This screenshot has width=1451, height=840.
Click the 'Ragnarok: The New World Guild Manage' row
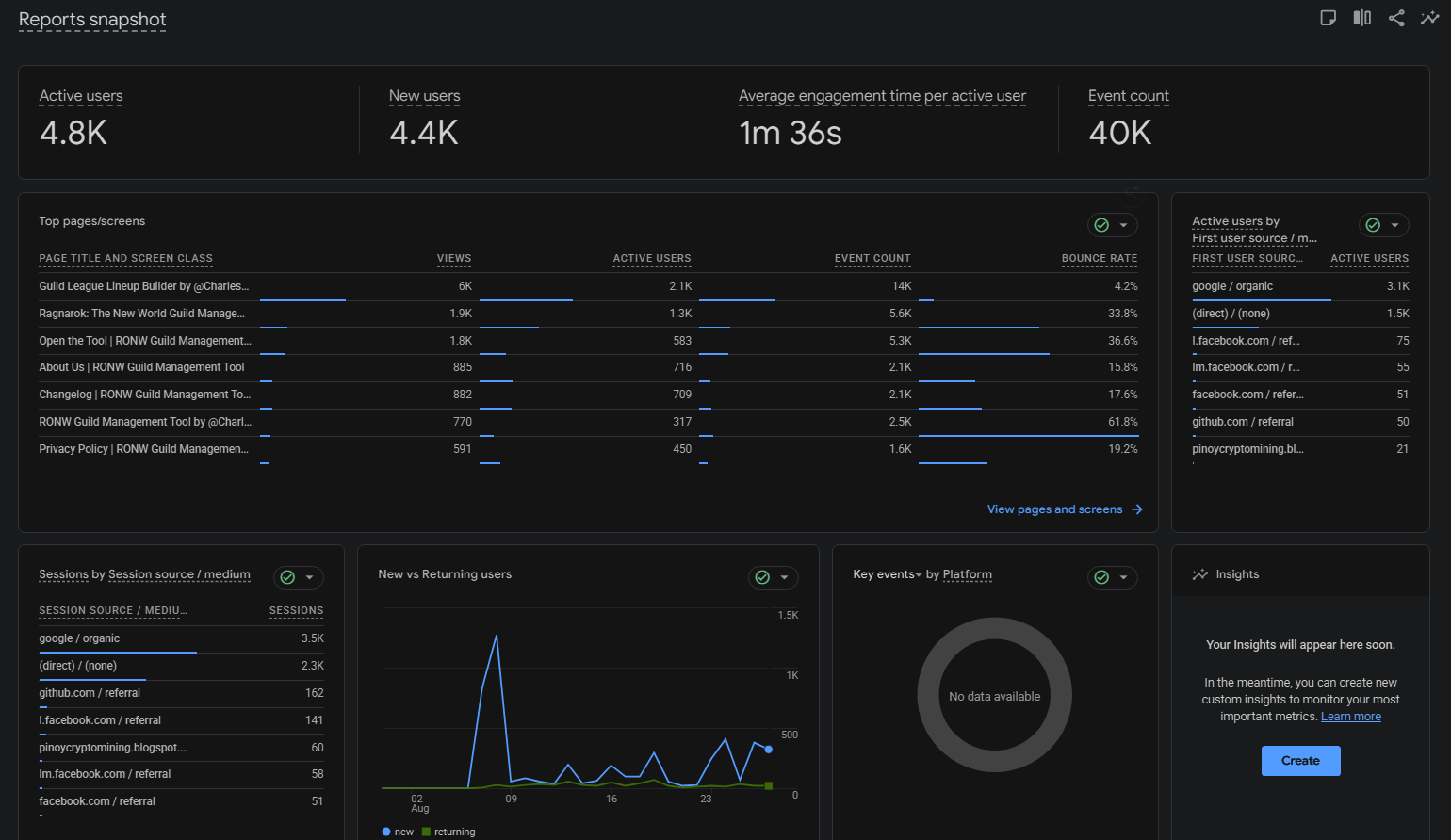click(x=588, y=314)
